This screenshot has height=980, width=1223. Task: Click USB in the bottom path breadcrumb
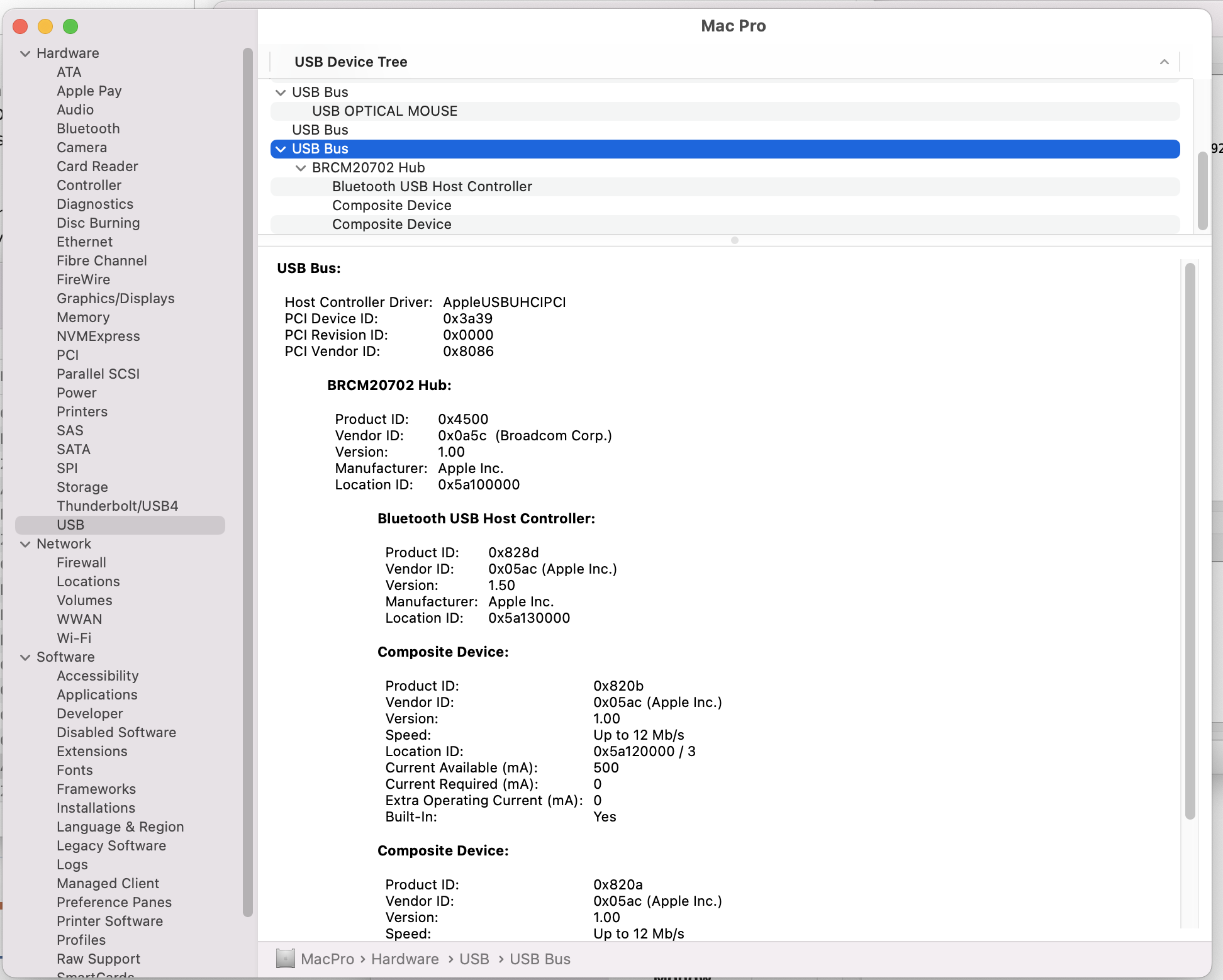(x=474, y=959)
